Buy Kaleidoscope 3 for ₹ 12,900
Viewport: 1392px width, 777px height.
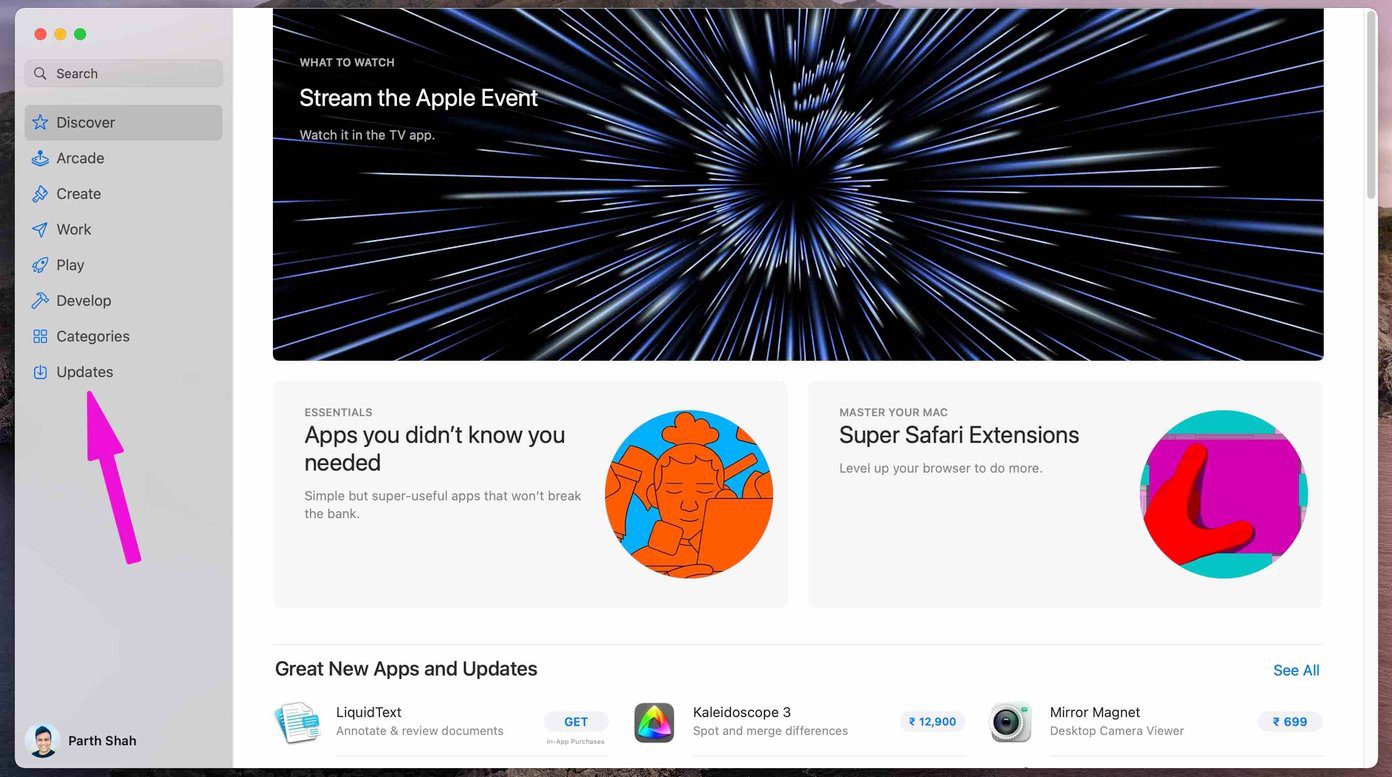932,721
